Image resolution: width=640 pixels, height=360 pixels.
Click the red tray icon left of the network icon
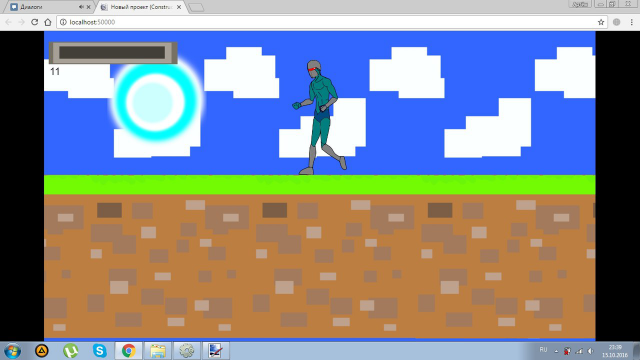tap(567, 351)
